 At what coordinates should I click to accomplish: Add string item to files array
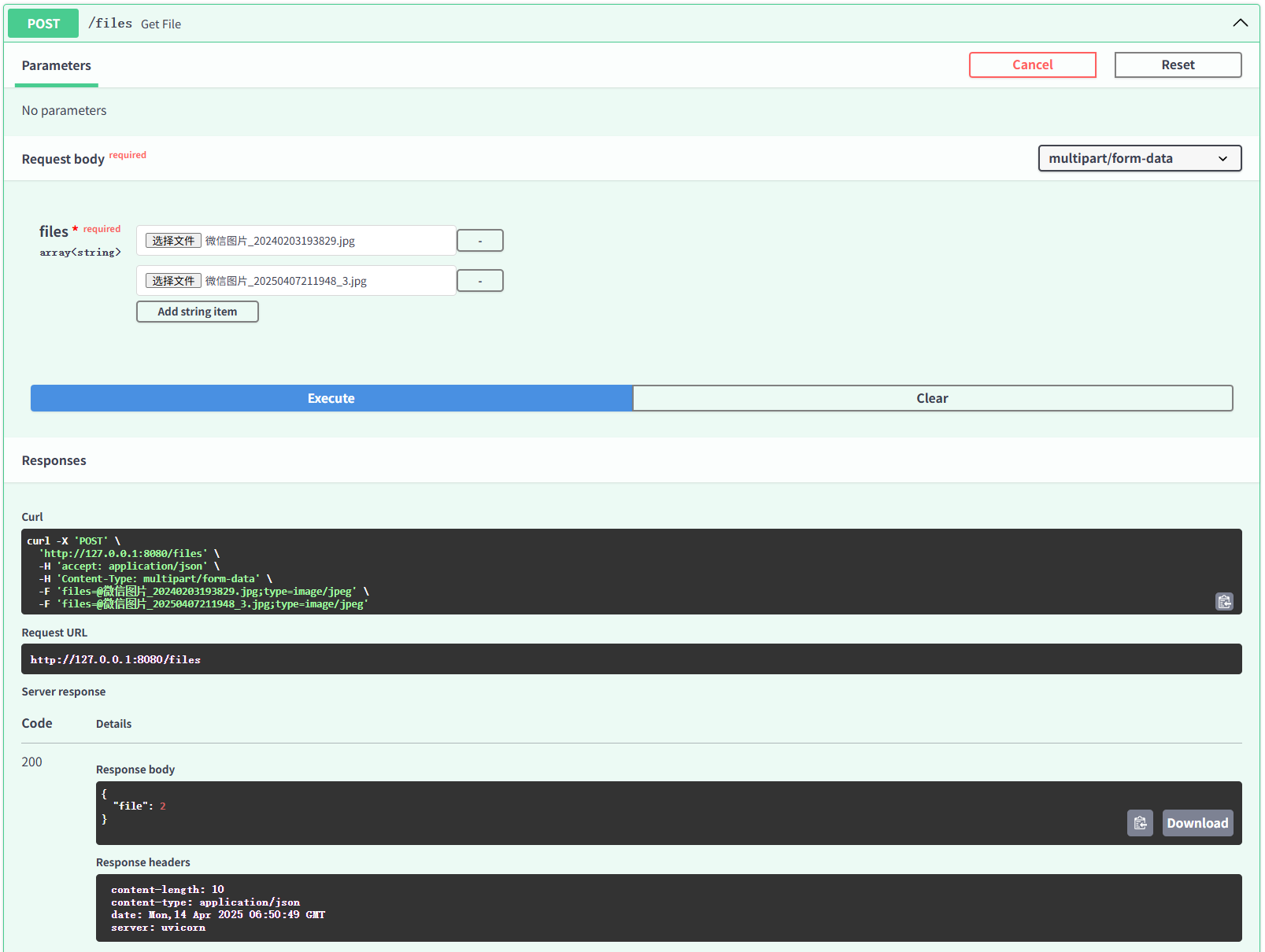pyautogui.click(x=197, y=312)
